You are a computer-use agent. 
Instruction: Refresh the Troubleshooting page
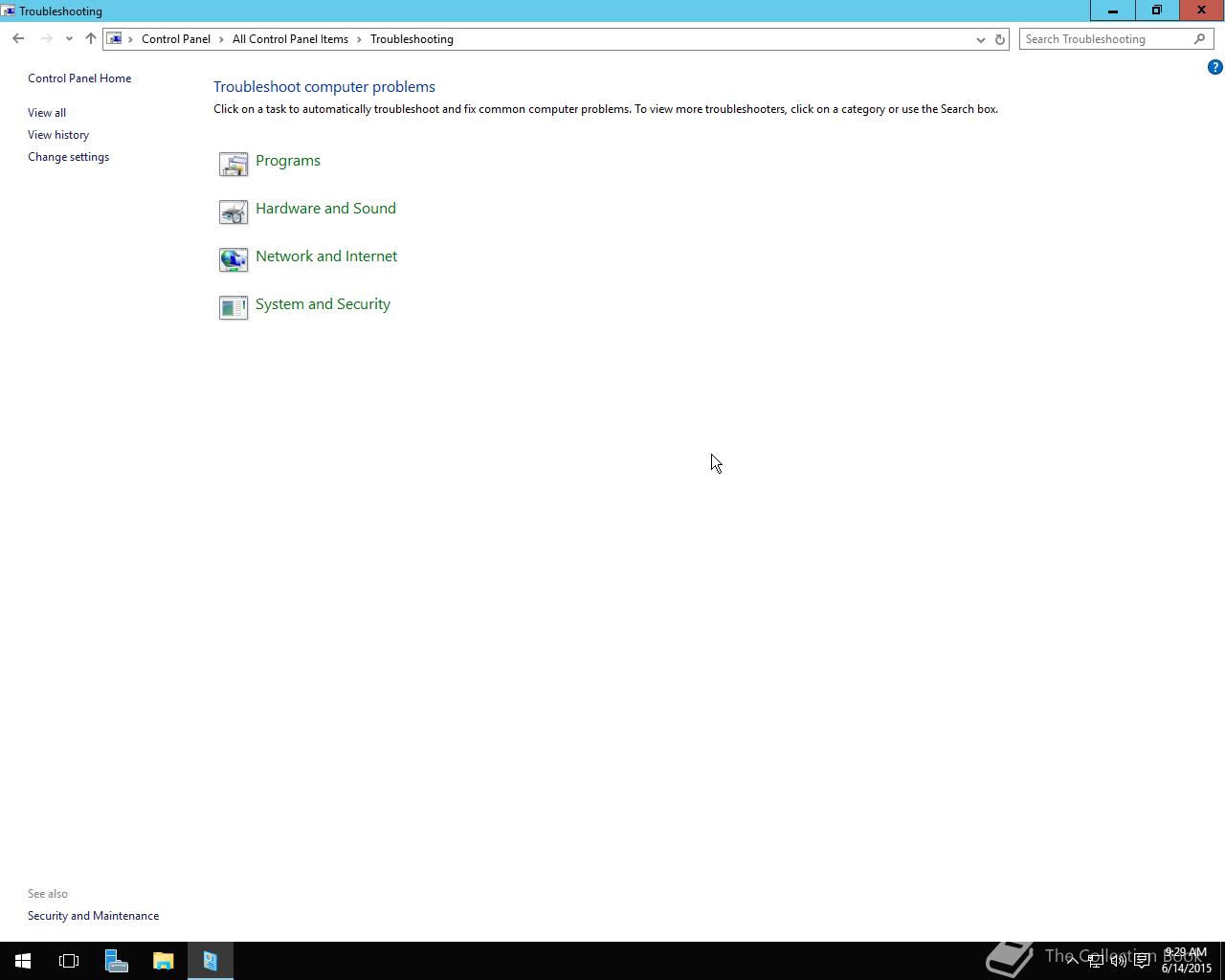click(1000, 39)
